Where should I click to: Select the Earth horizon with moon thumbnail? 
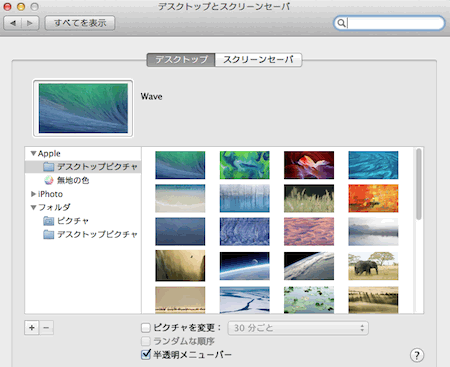tap(244, 266)
